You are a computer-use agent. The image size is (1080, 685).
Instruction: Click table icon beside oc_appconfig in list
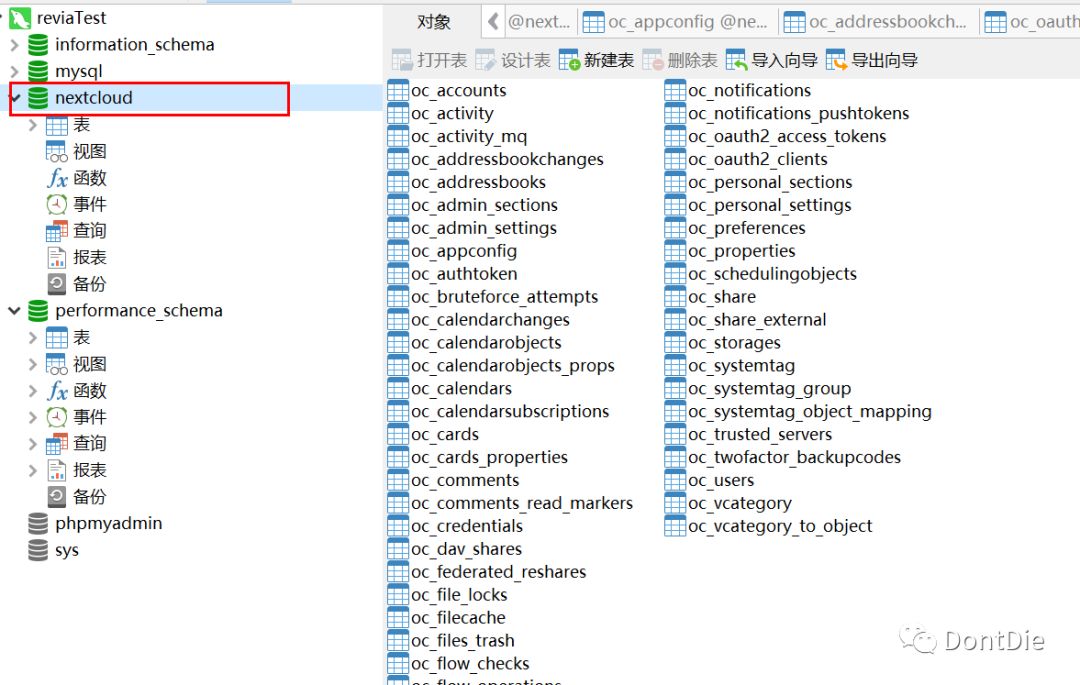click(398, 251)
